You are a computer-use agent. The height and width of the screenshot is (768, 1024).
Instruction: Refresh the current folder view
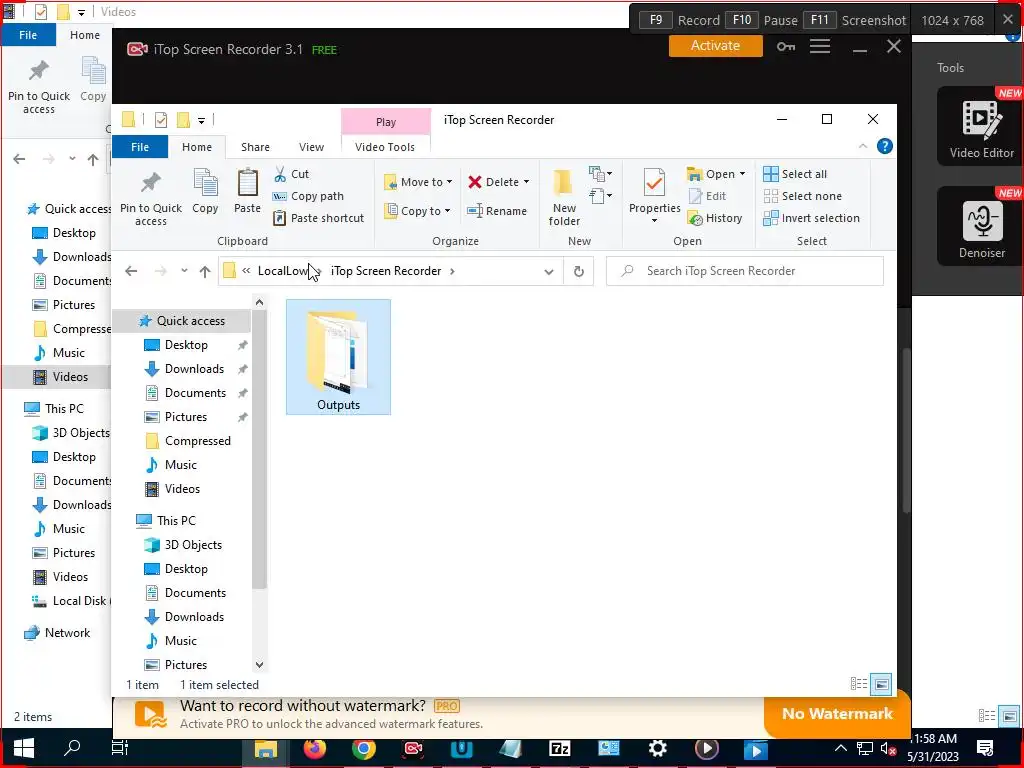click(x=579, y=271)
